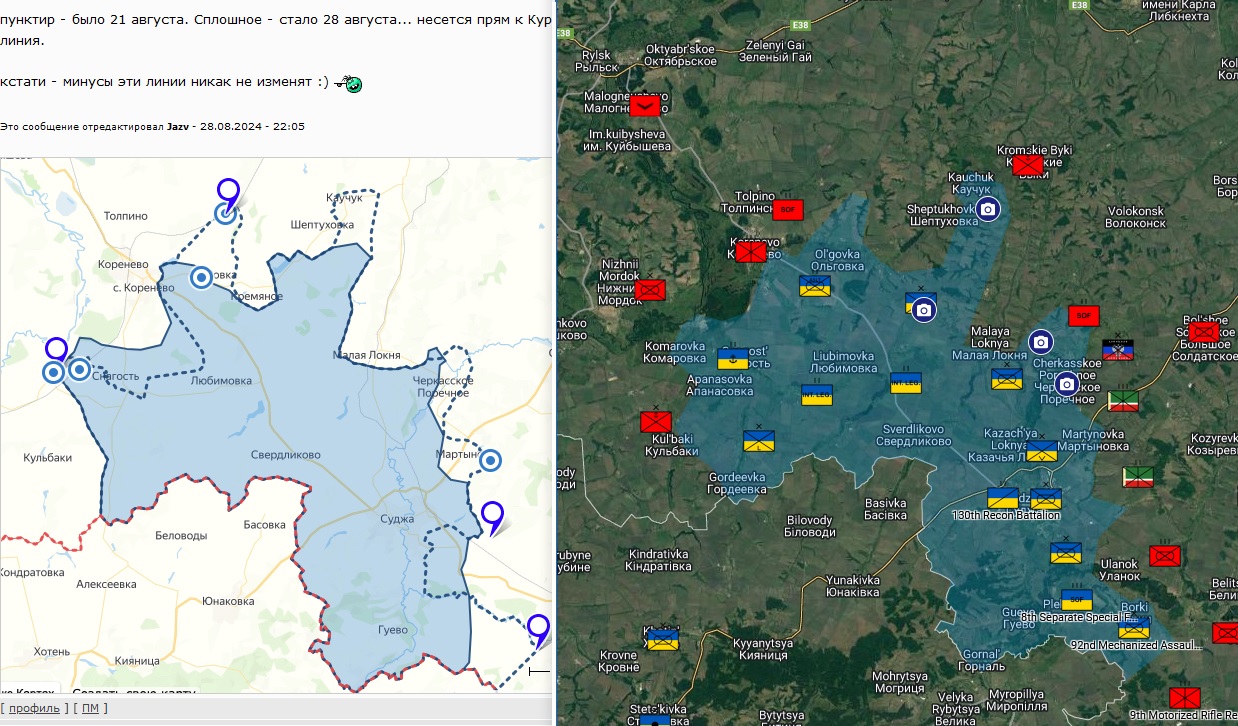Select the anchor flag marker at Snagost'
Image resolution: width=1238 pixels, height=726 pixels.
click(x=733, y=358)
